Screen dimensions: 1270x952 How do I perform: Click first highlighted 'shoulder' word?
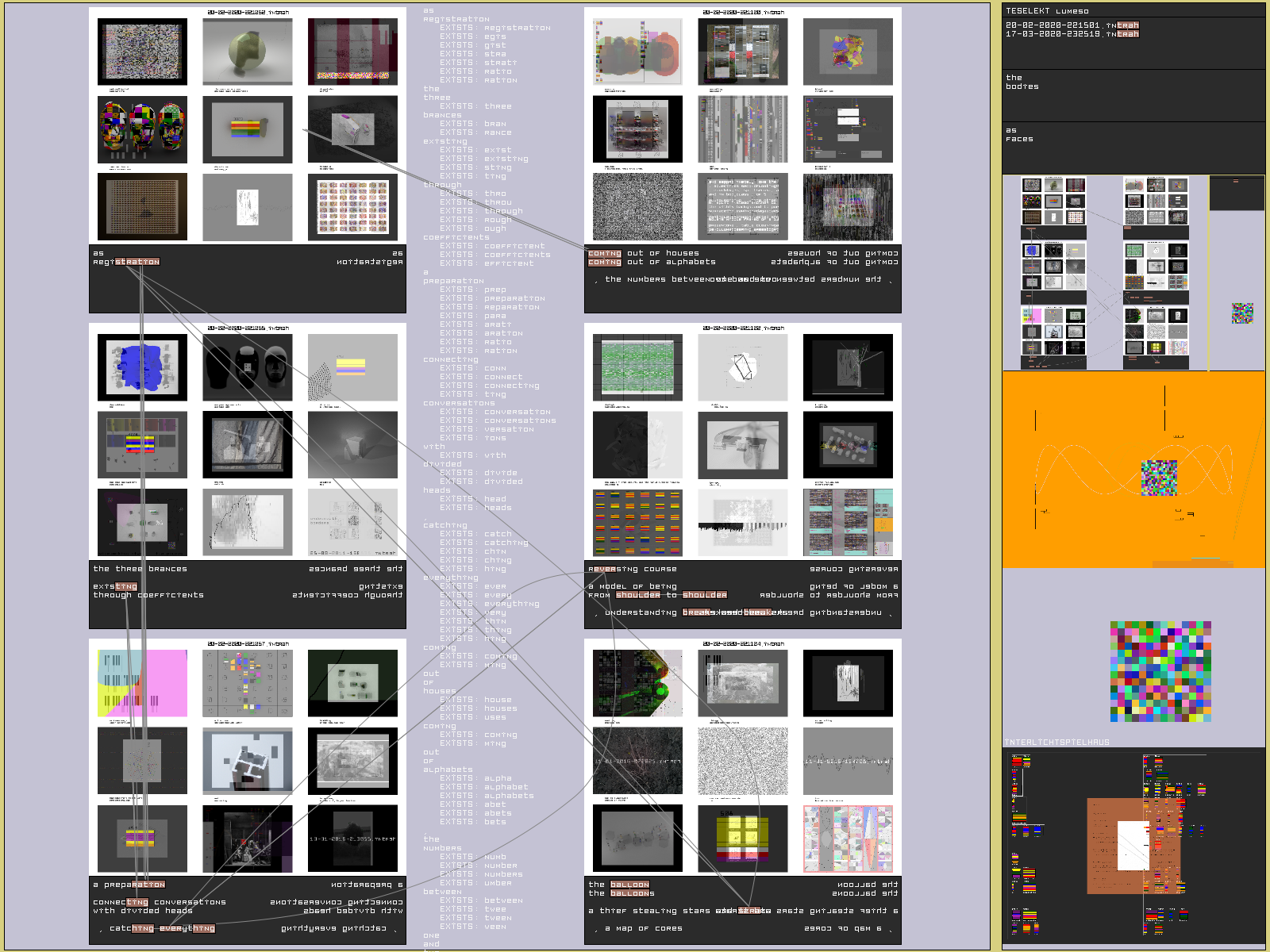(x=638, y=595)
